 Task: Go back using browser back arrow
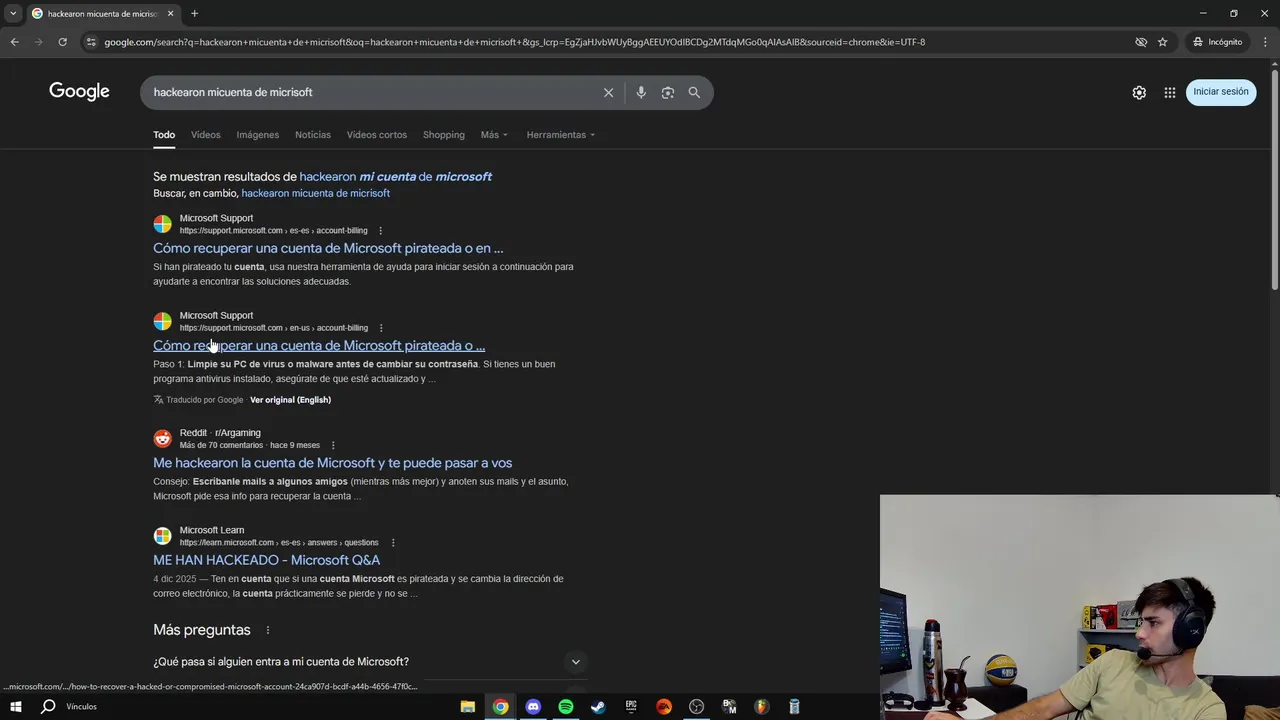pos(14,42)
